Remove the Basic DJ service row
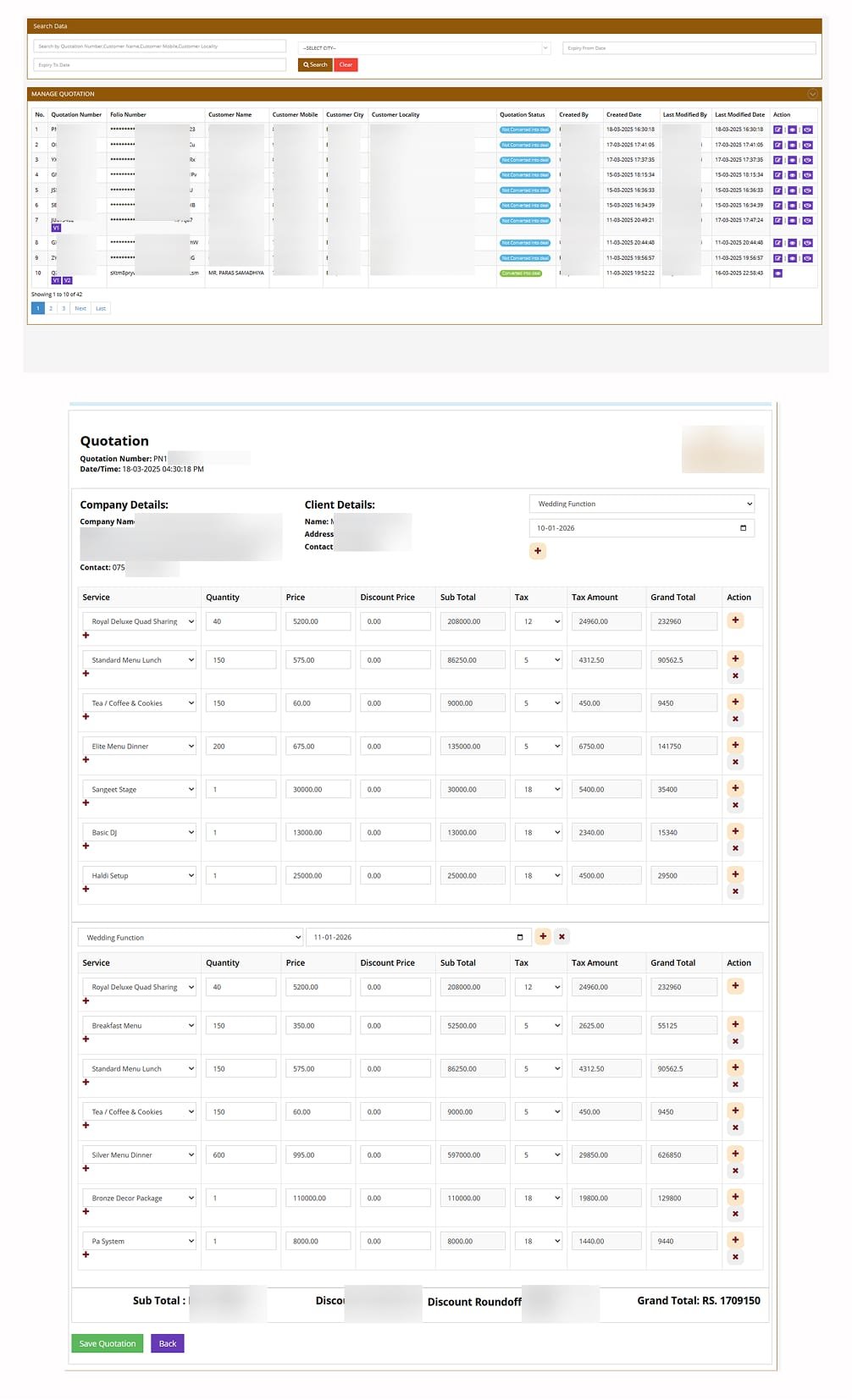The width and height of the screenshot is (852, 1400). (735, 848)
